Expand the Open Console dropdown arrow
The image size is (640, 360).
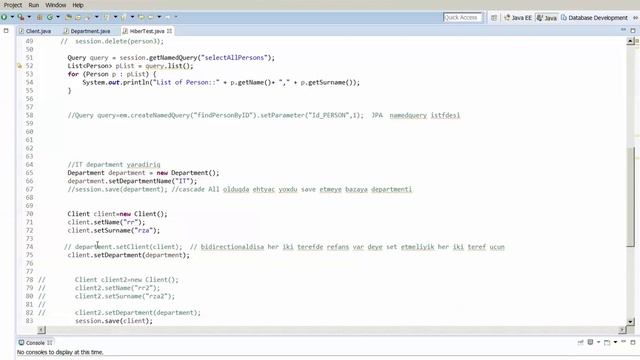(616, 342)
